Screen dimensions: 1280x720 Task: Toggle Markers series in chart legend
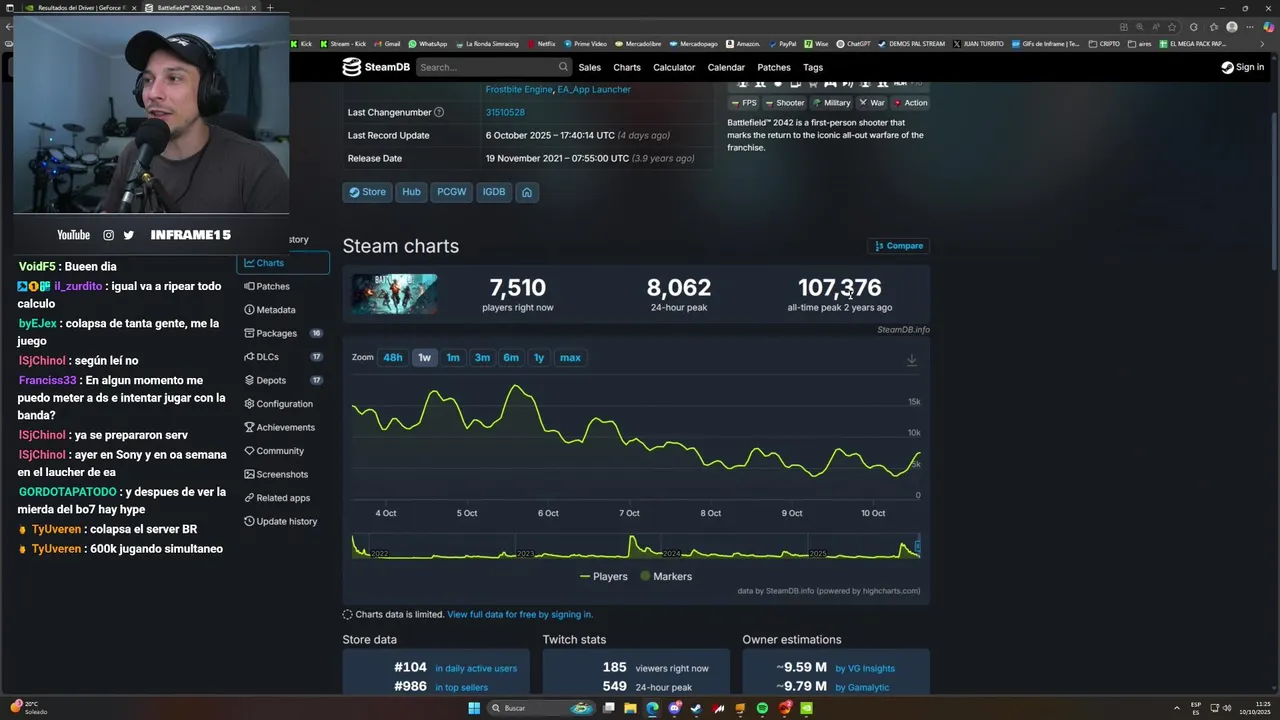(x=666, y=577)
